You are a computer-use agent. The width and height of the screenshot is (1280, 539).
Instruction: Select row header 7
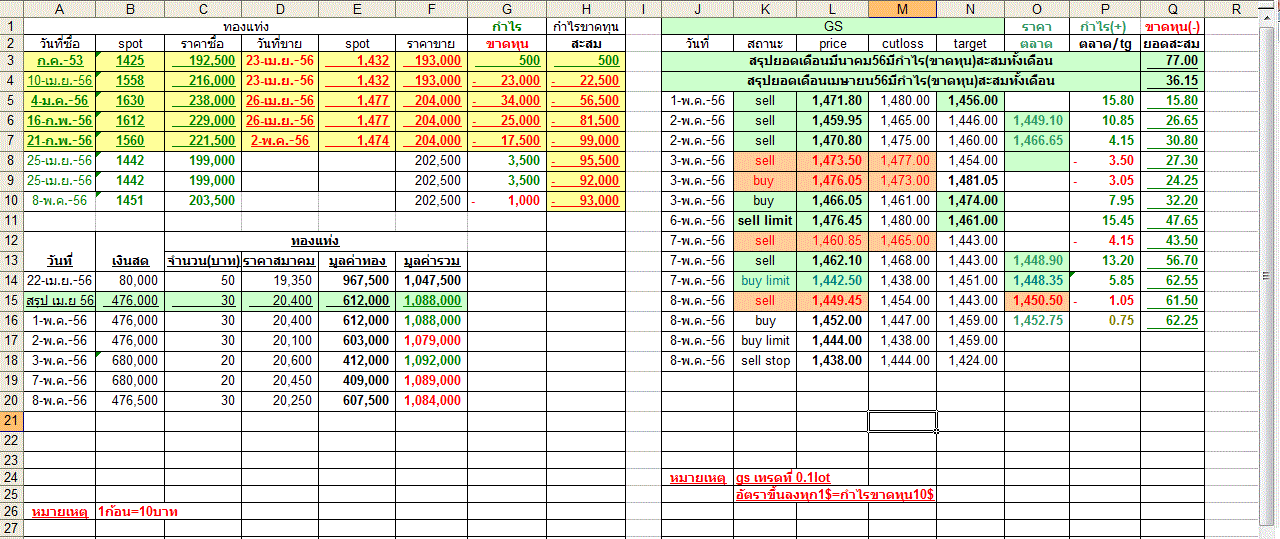pos(11,140)
